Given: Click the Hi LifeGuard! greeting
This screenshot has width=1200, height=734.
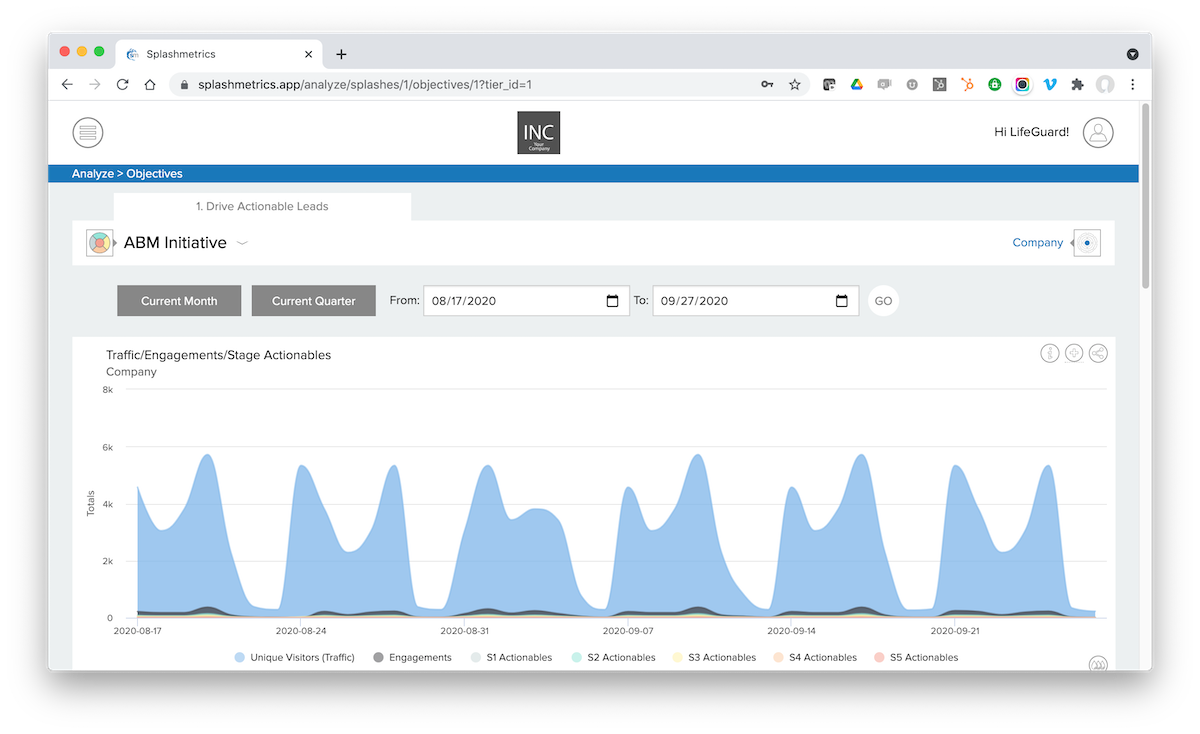Looking at the screenshot, I should point(1032,133).
